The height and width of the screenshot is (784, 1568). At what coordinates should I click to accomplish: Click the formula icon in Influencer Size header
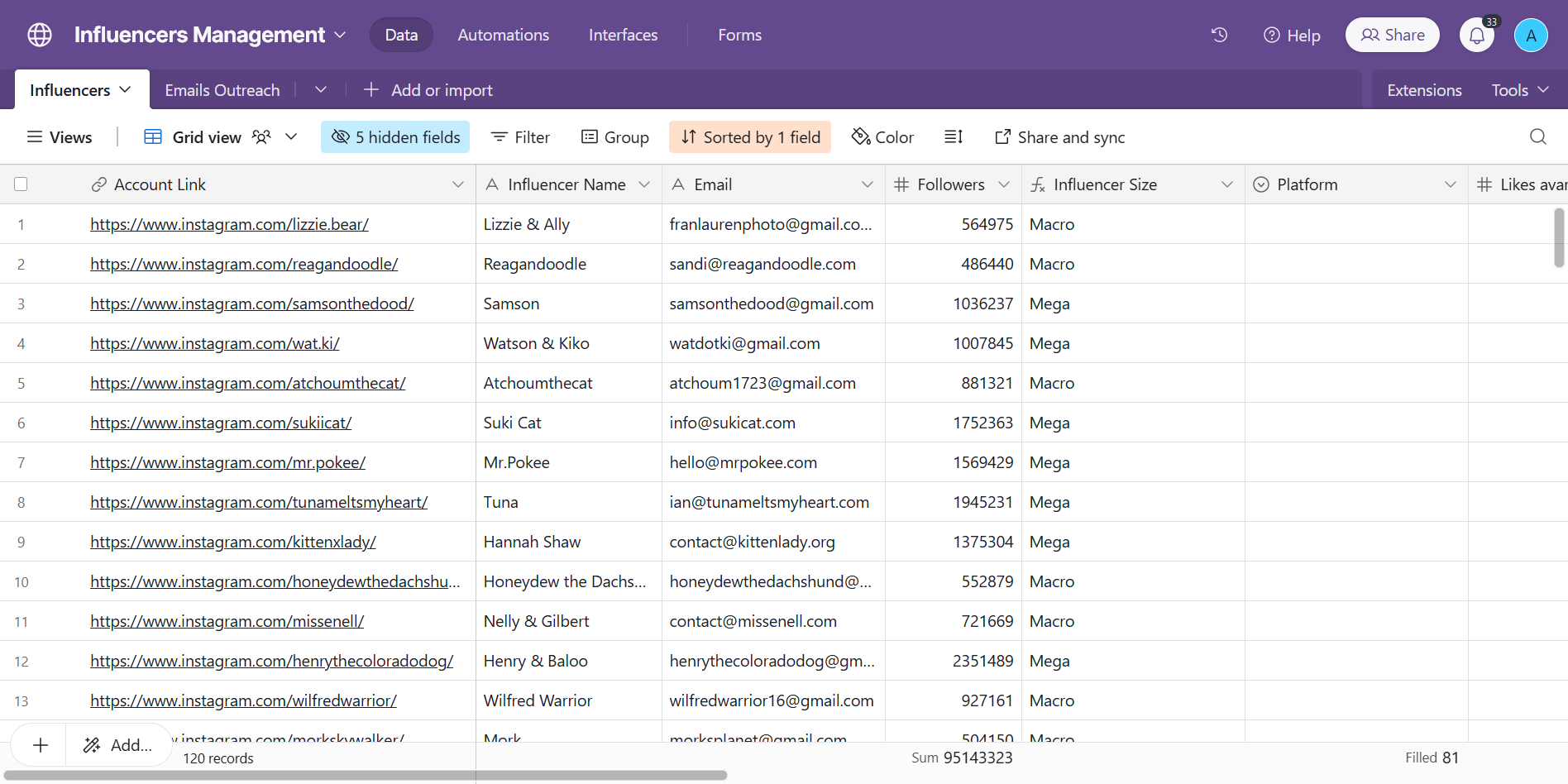tap(1038, 184)
